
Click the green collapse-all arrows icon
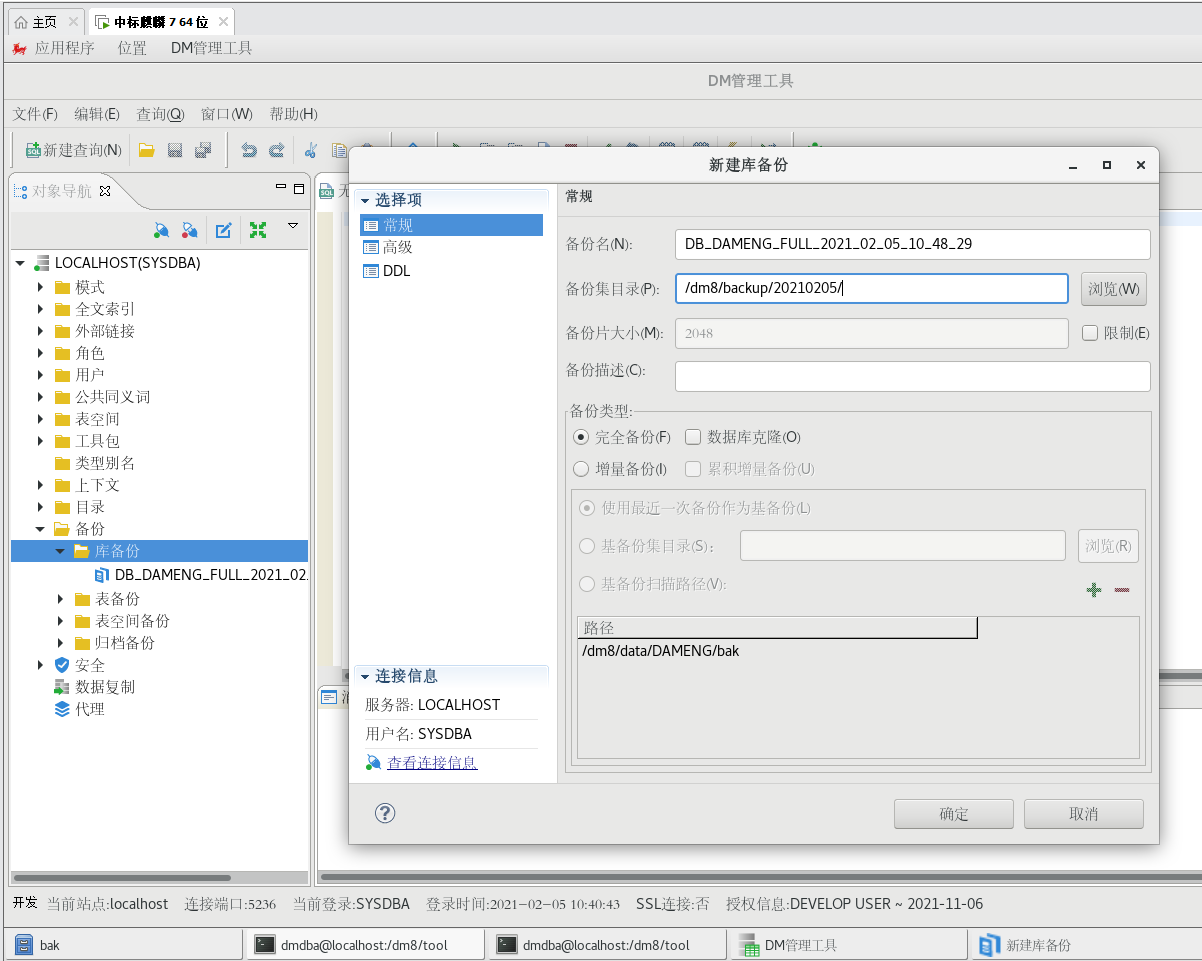[x=258, y=230]
